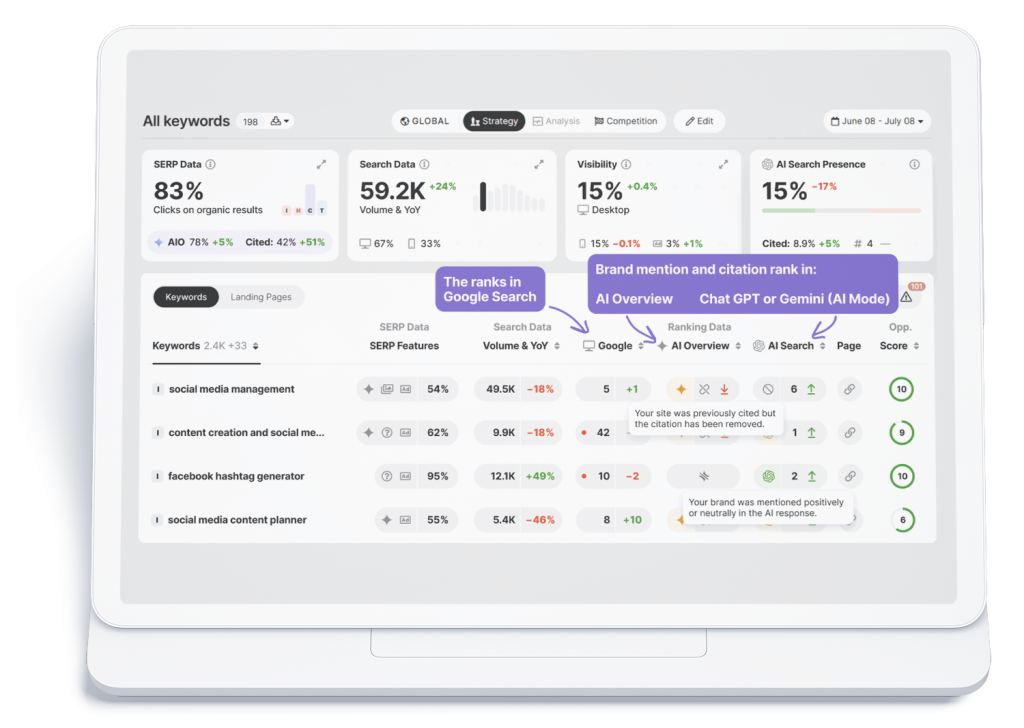Select the GLOBAL scope option
The height and width of the screenshot is (728, 1024).
pyautogui.click(x=424, y=121)
